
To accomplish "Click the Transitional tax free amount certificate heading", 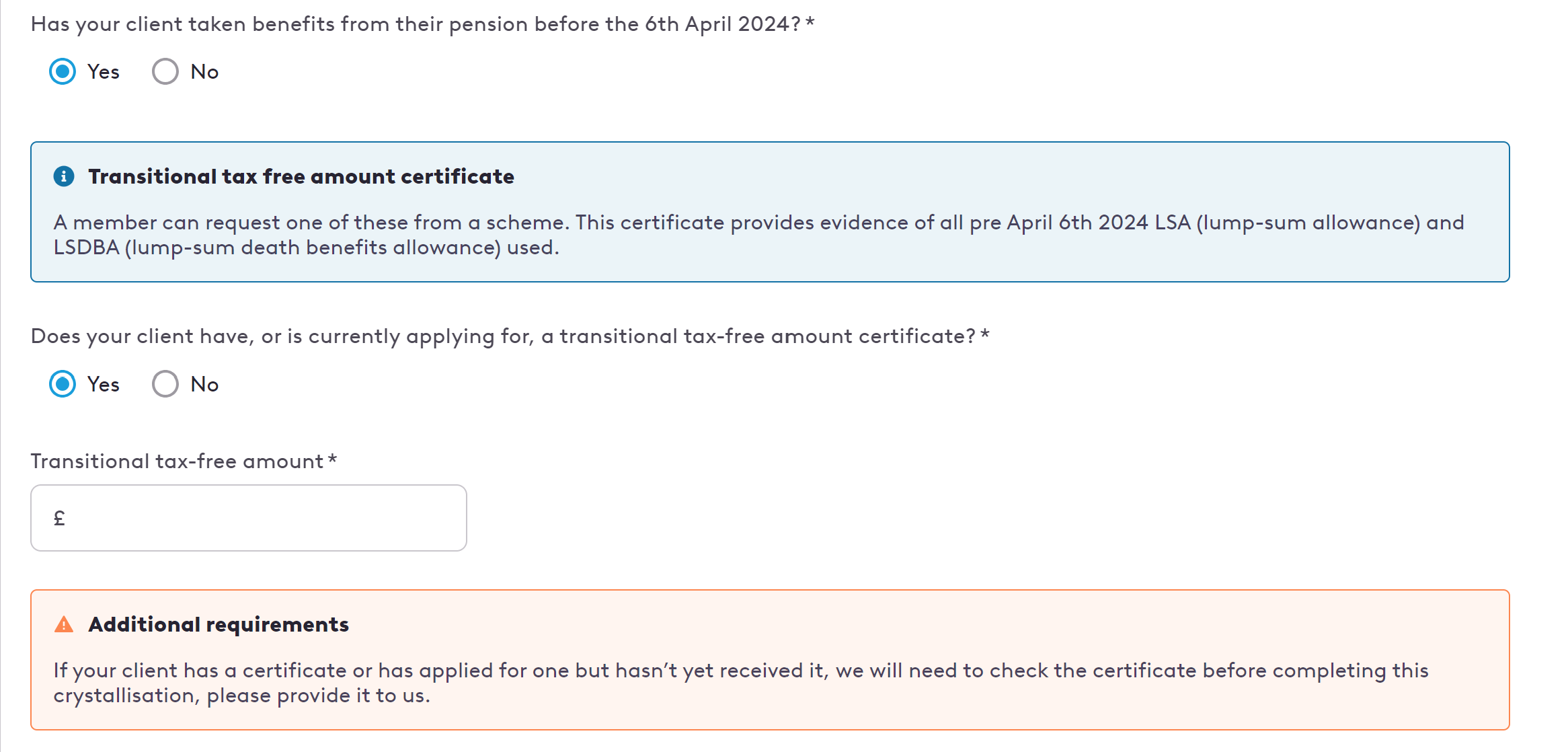I will pyautogui.click(x=301, y=176).
